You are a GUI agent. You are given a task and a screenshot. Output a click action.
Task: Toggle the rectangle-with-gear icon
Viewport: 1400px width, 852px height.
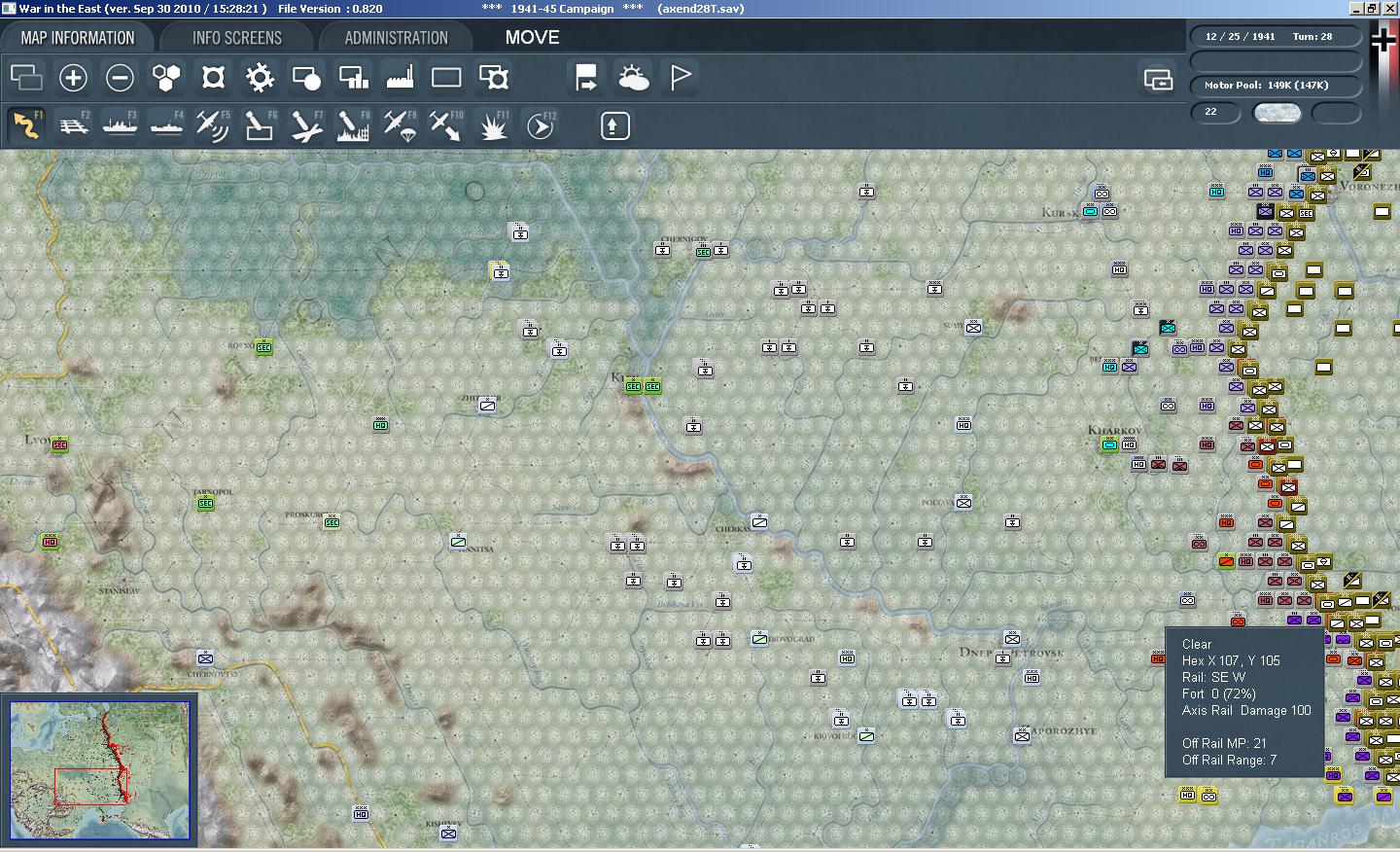click(493, 78)
